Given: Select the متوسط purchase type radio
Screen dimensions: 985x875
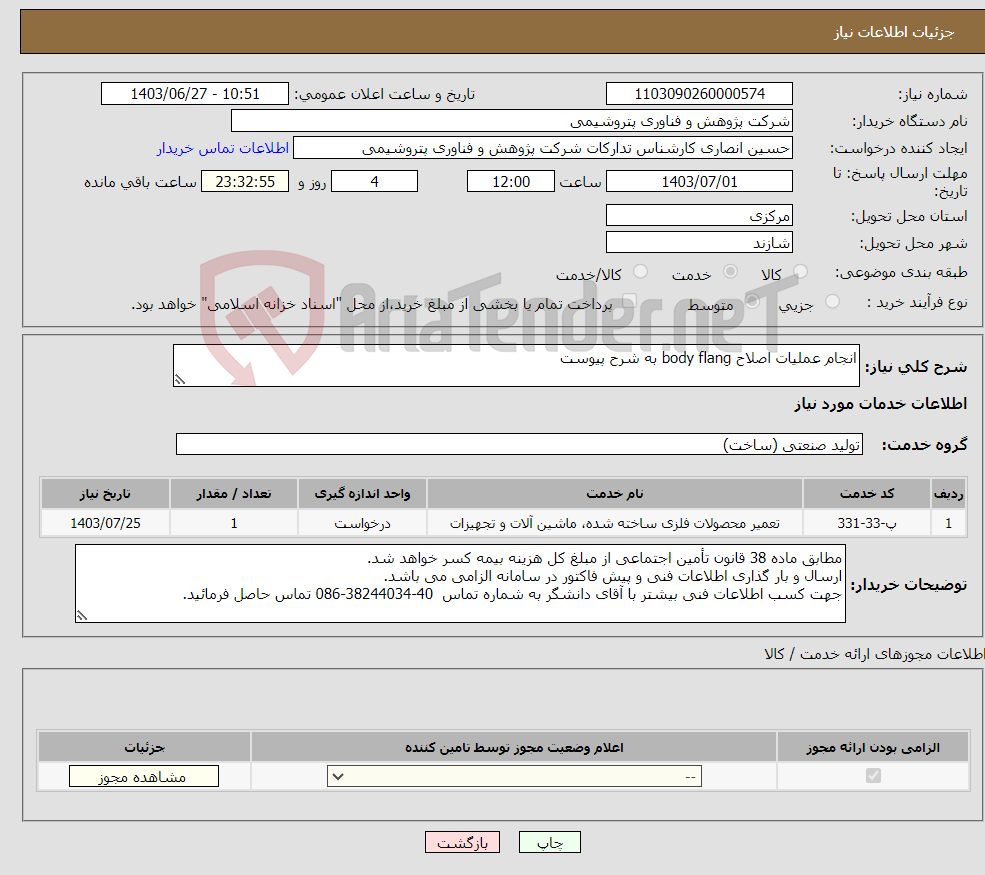Looking at the screenshot, I should click(x=752, y=302).
